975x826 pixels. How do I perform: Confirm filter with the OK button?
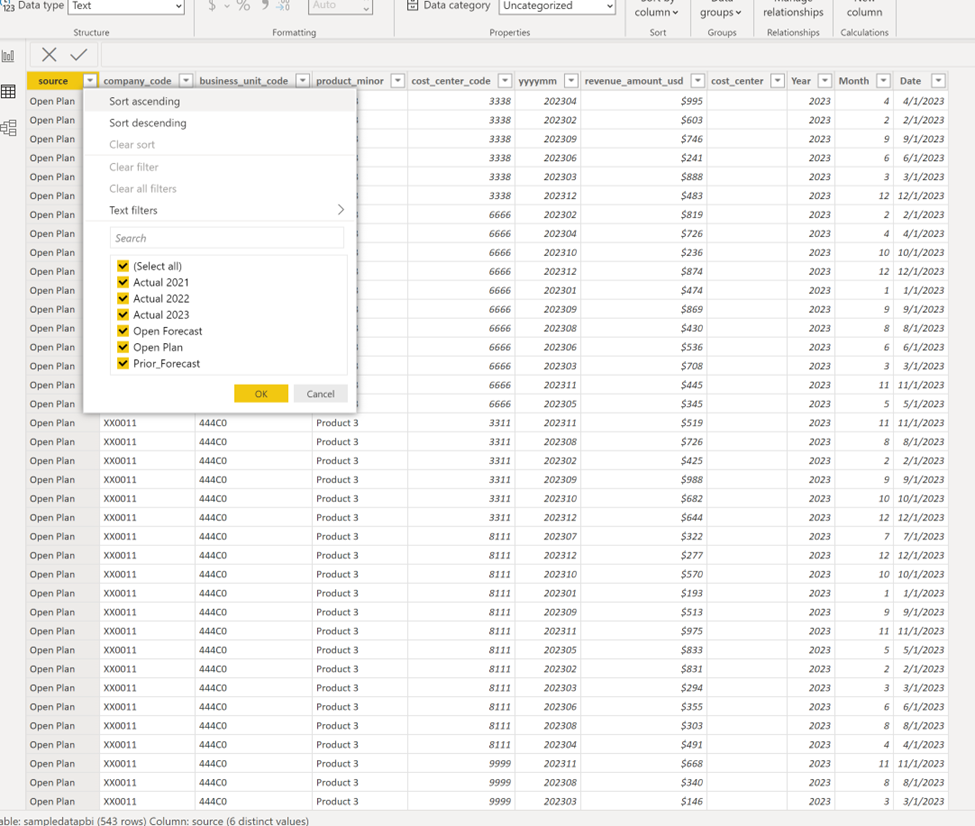click(x=261, y=394)
